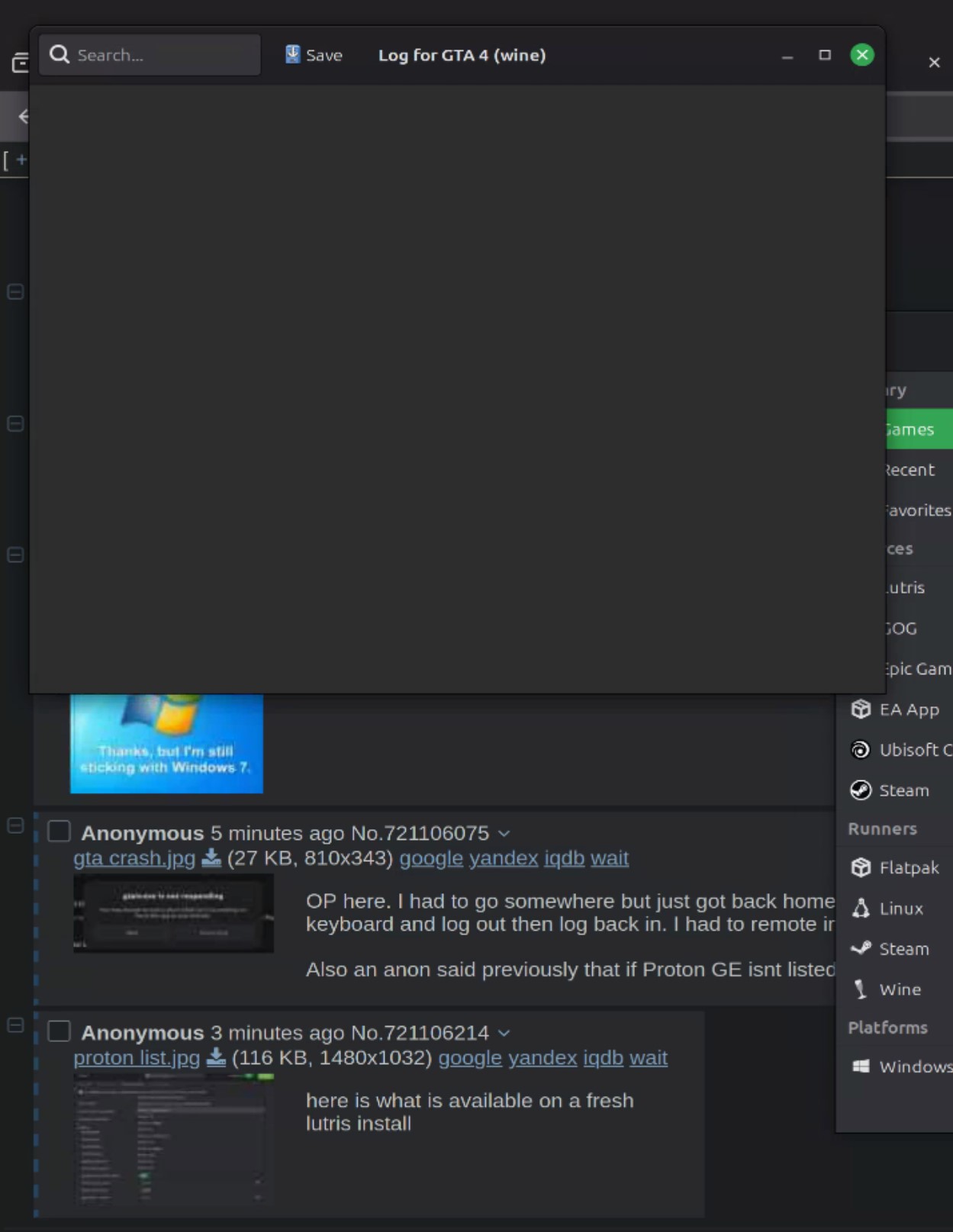The image size is (953, 1232).
Task: Click wait link for gta crash.jpg
Action: point(610,858)
